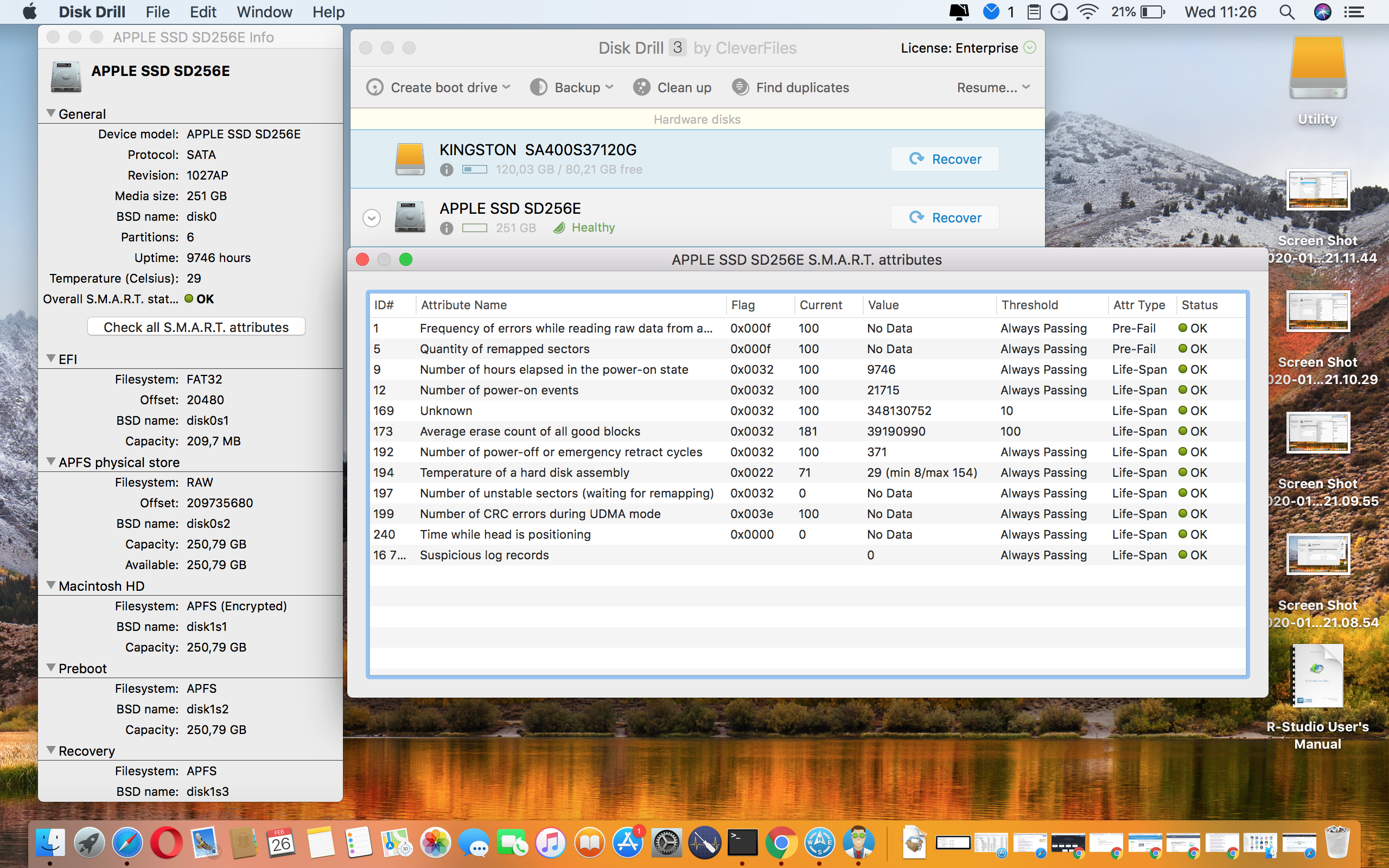Click the Clean up toolbar icon

tap(641, 87)
